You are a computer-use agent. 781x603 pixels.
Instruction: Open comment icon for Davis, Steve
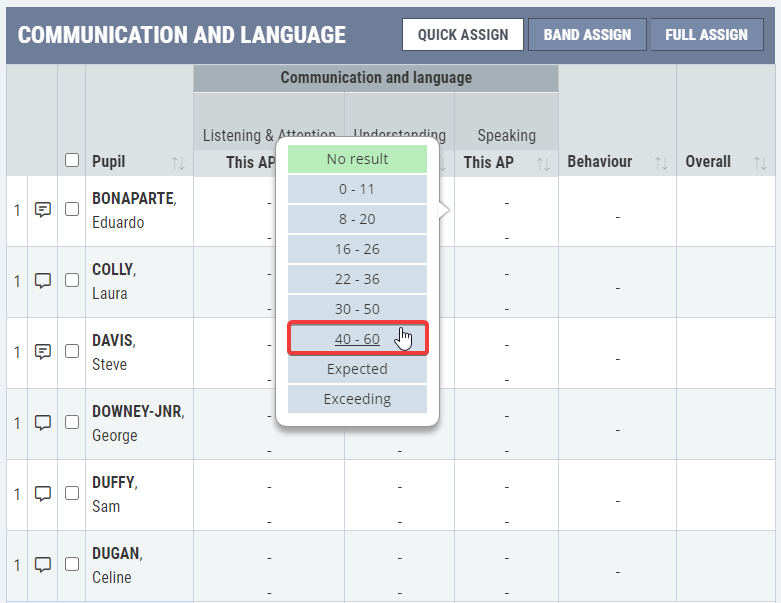(43, 352)
